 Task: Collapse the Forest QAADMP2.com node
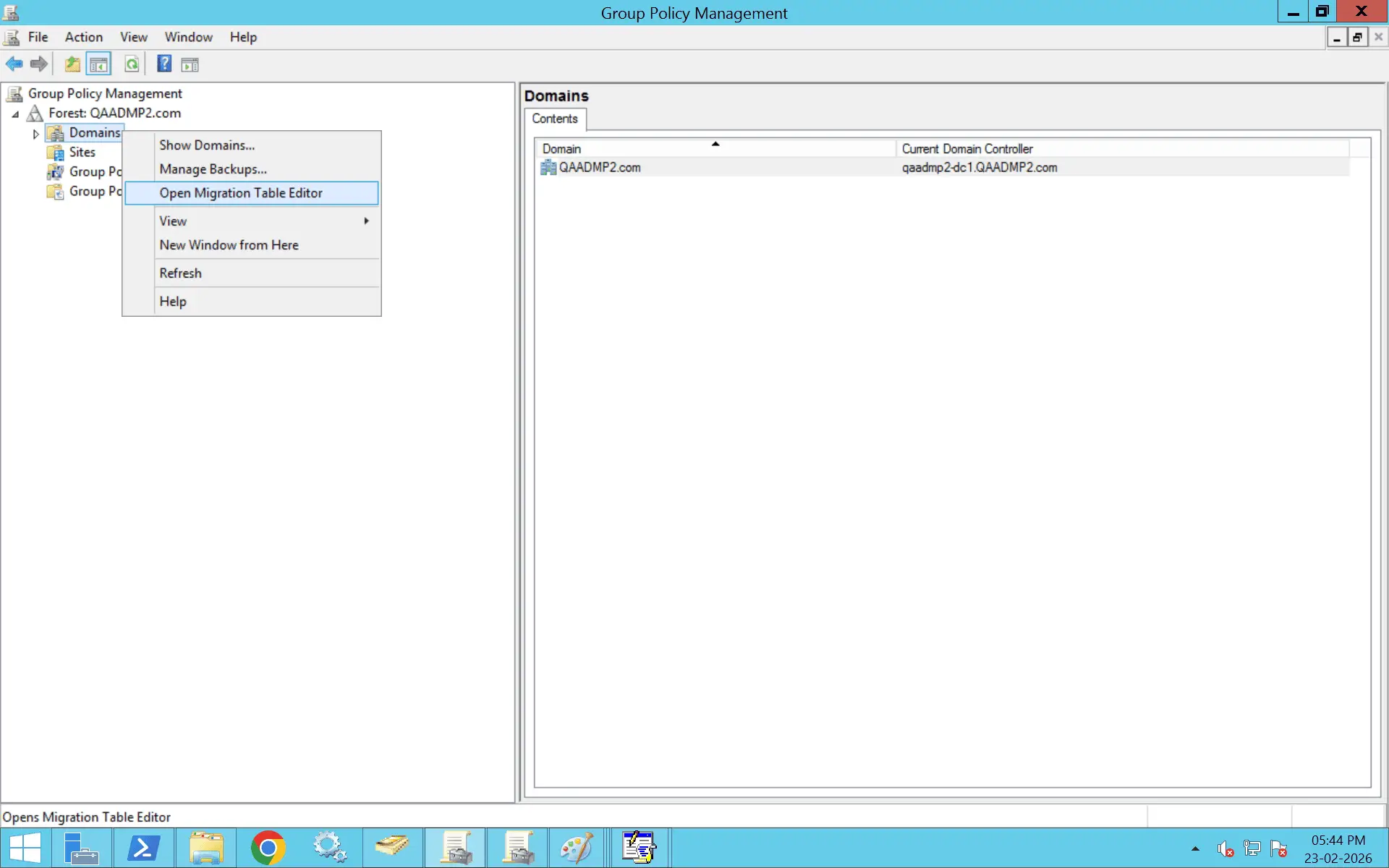[x=15, y=114]
